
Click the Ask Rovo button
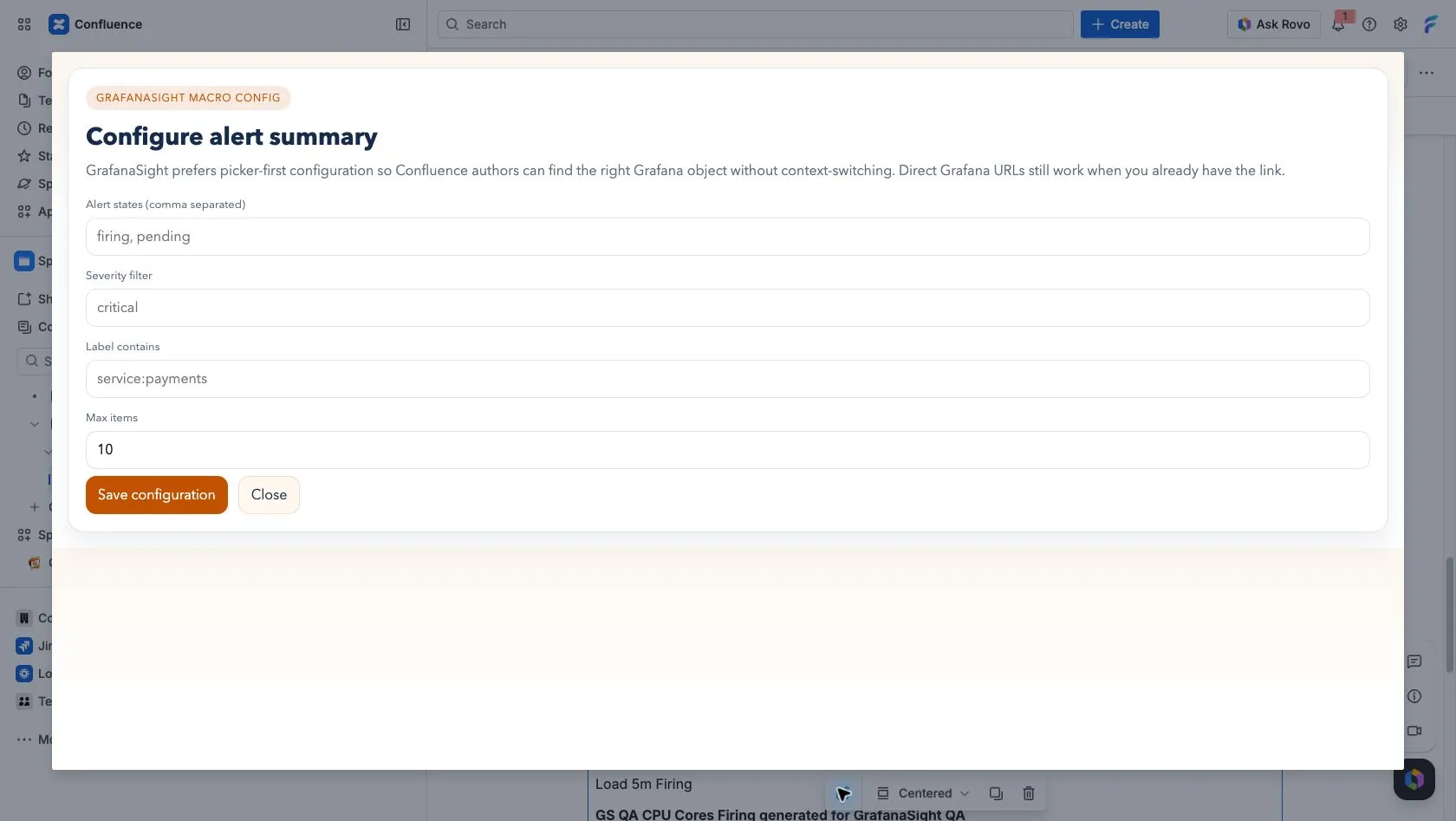tap(1273, 24)
